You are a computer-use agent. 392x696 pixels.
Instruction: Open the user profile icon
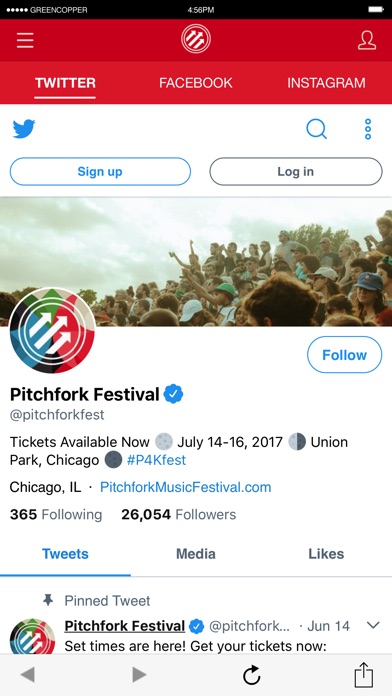(367, 40)
